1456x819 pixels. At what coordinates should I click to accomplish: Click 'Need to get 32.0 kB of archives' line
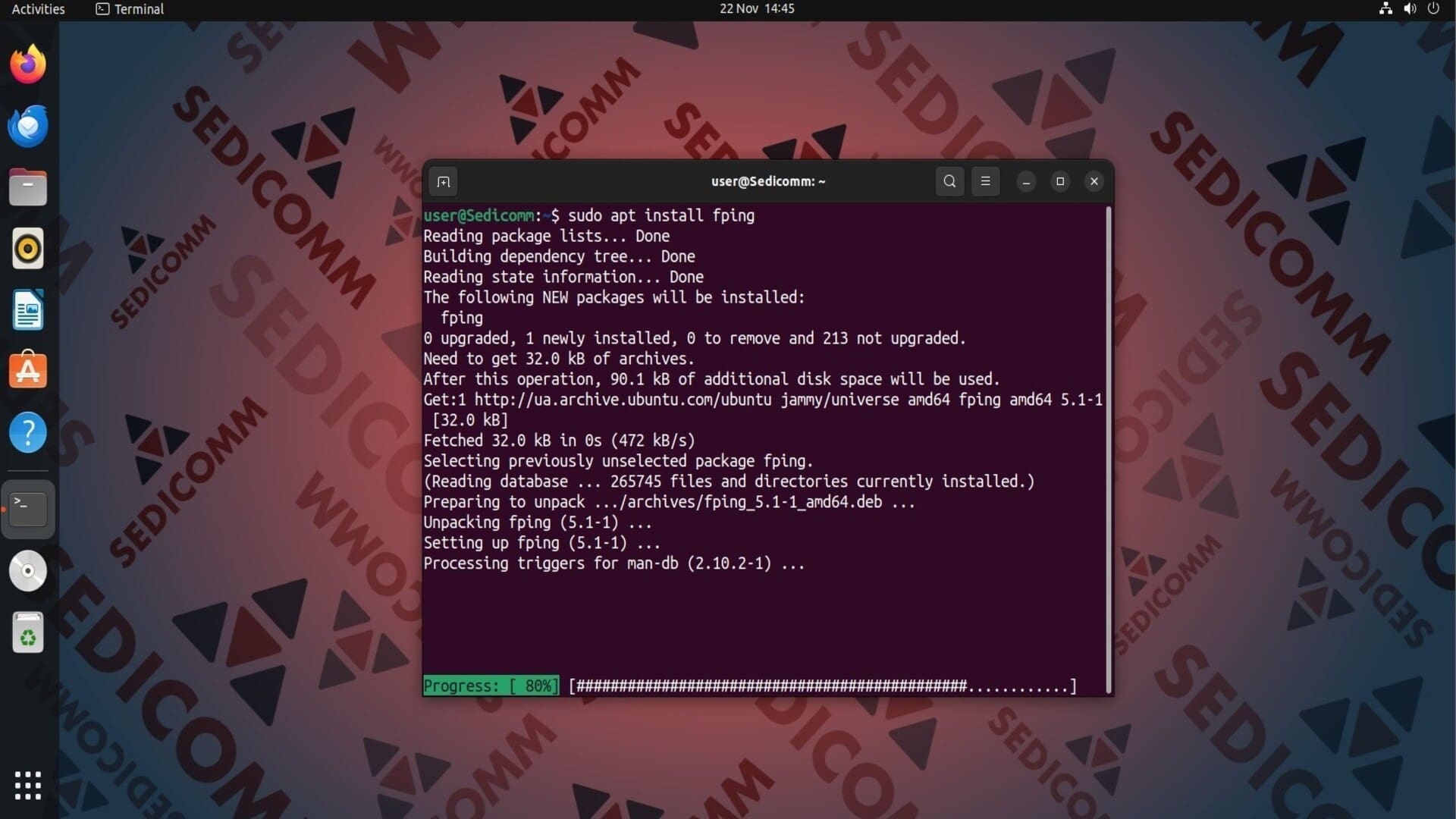(558, 359)
